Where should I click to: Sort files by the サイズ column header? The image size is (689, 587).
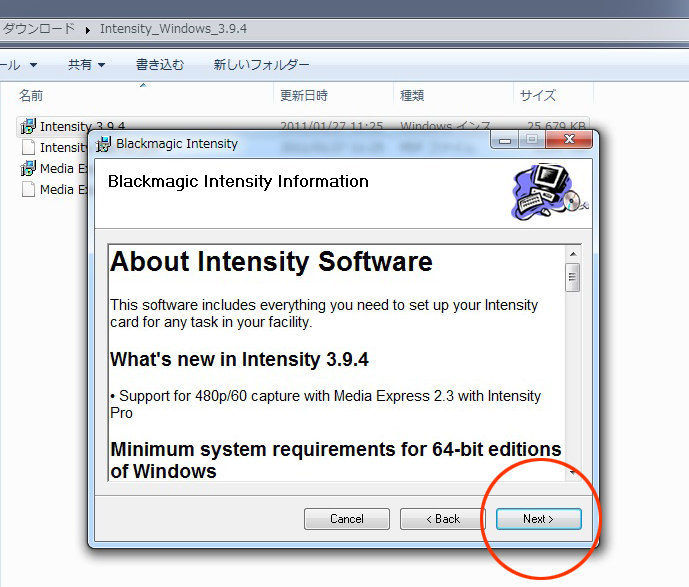553,95
